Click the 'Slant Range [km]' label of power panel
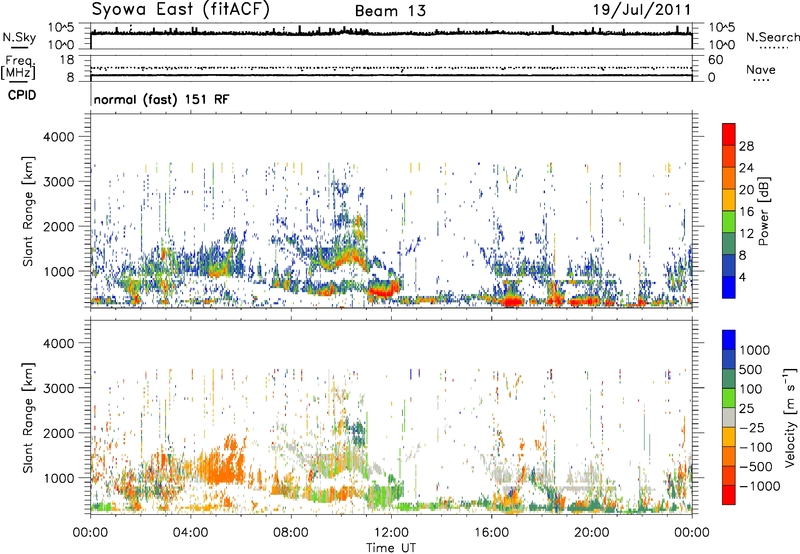Screen dimensions: 800x554 [x=28, y=211]
